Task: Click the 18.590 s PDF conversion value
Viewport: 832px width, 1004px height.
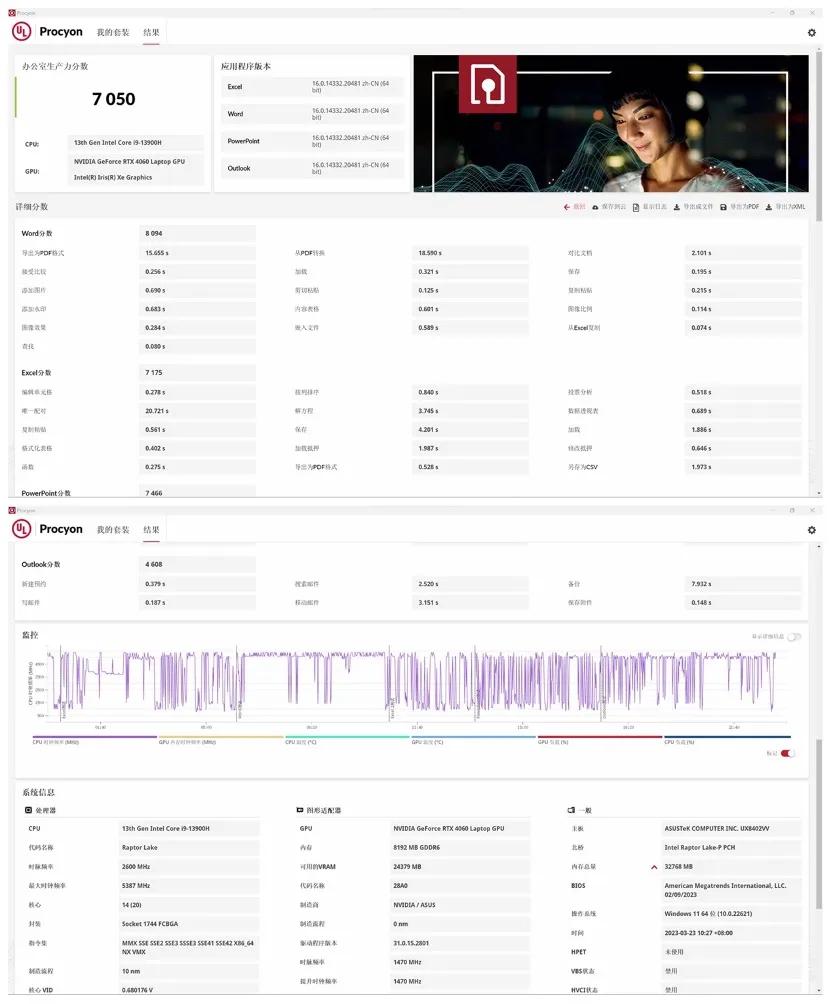Action: pyautogui.click(x=430, y=253)
